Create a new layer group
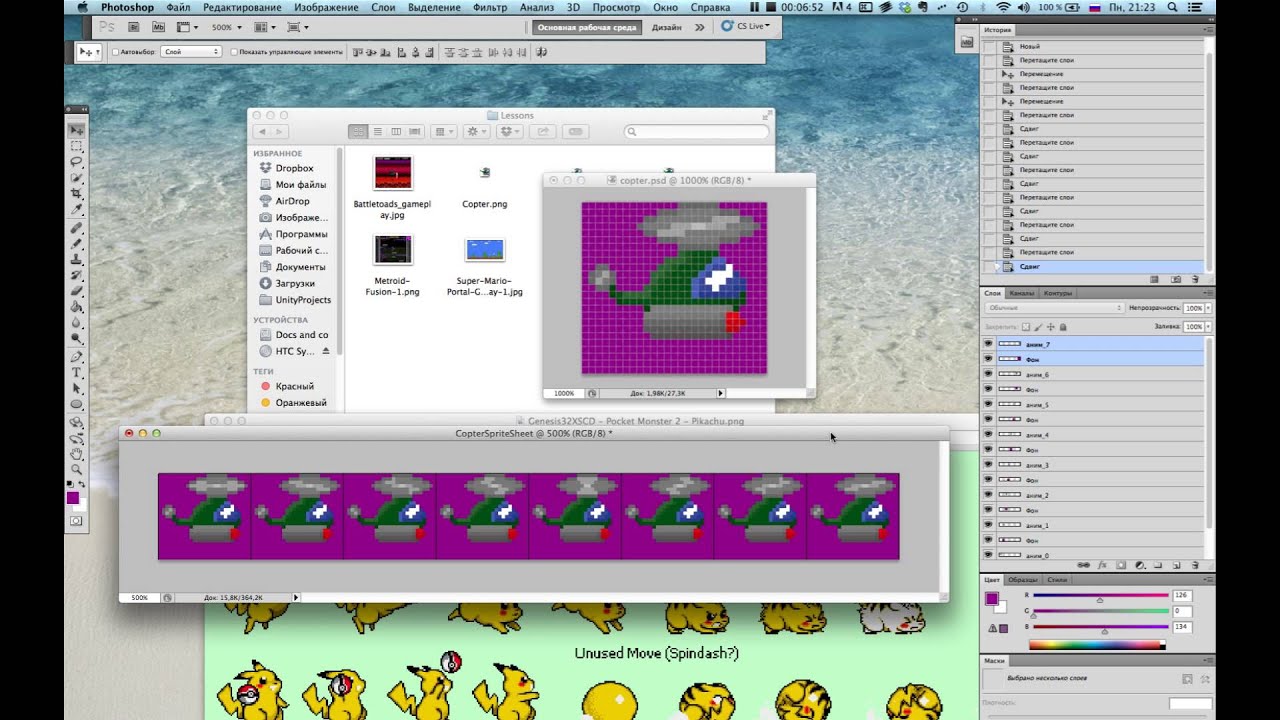 [1158, 565]
